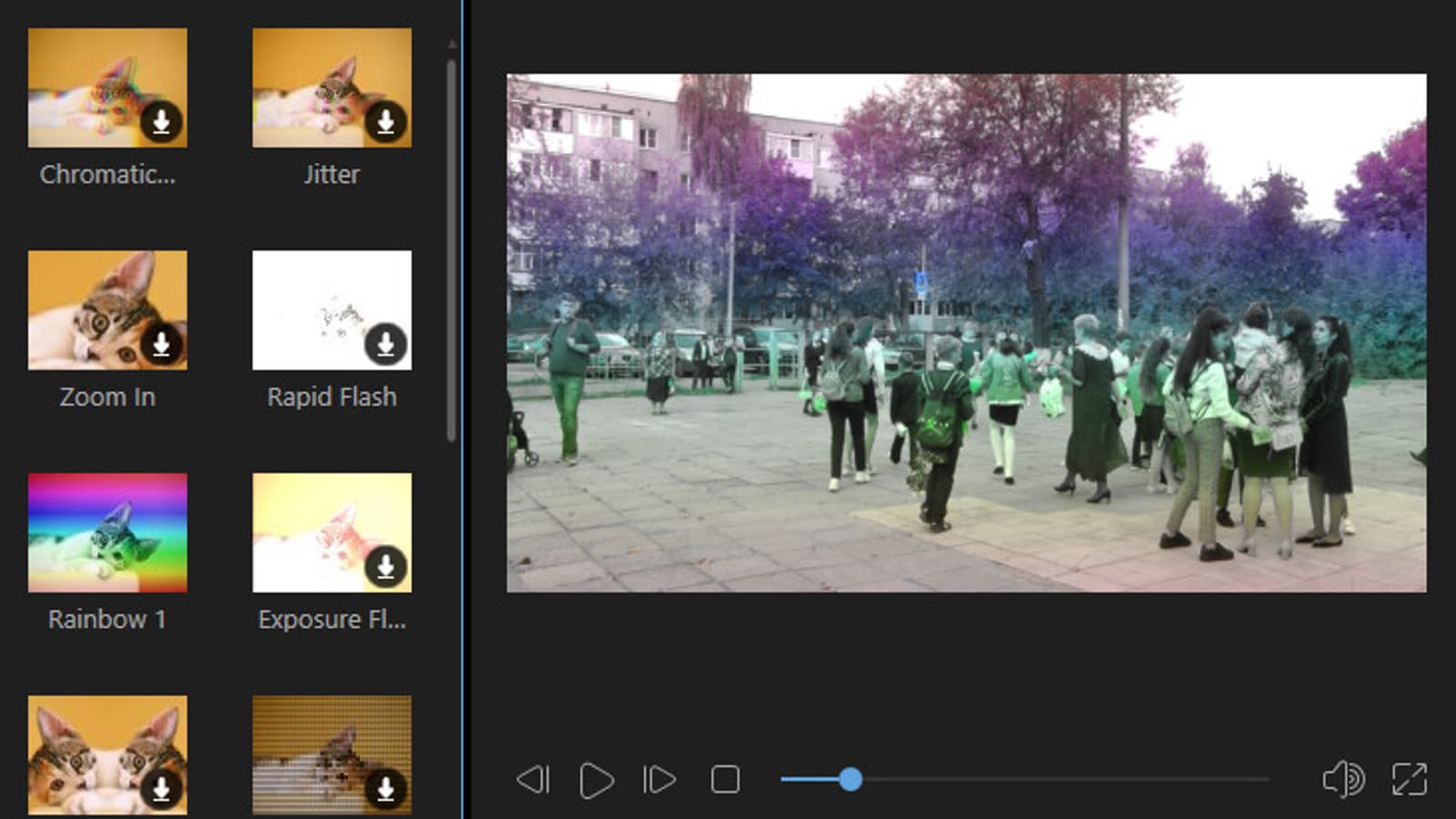Screen dimensions: 1456x819
Task: Click the playback progress slider handle
Action: click(851, 780)
